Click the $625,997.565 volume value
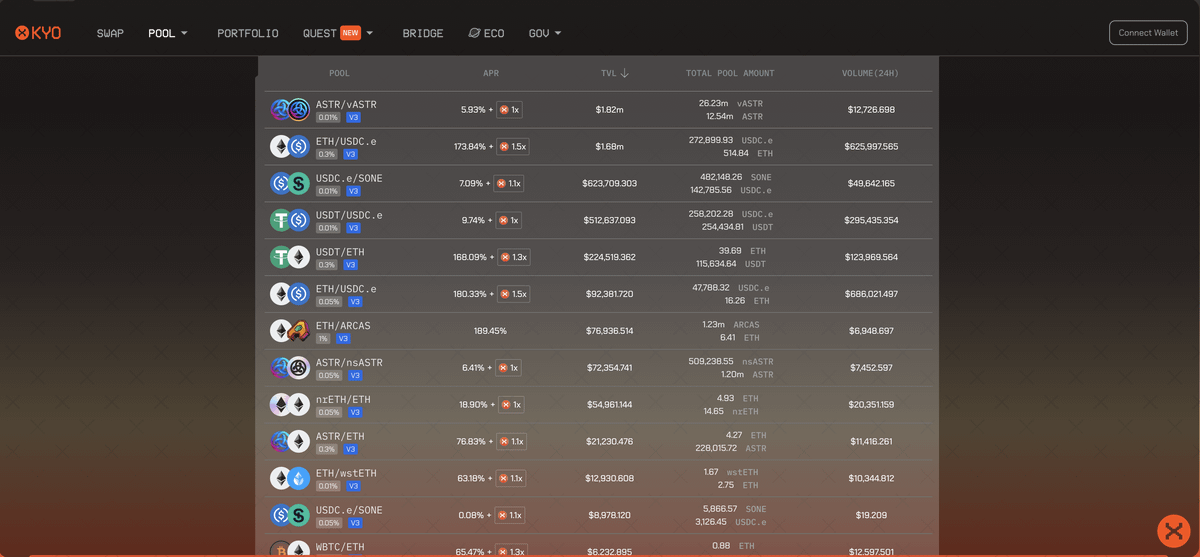 click(x=871, y=147)
